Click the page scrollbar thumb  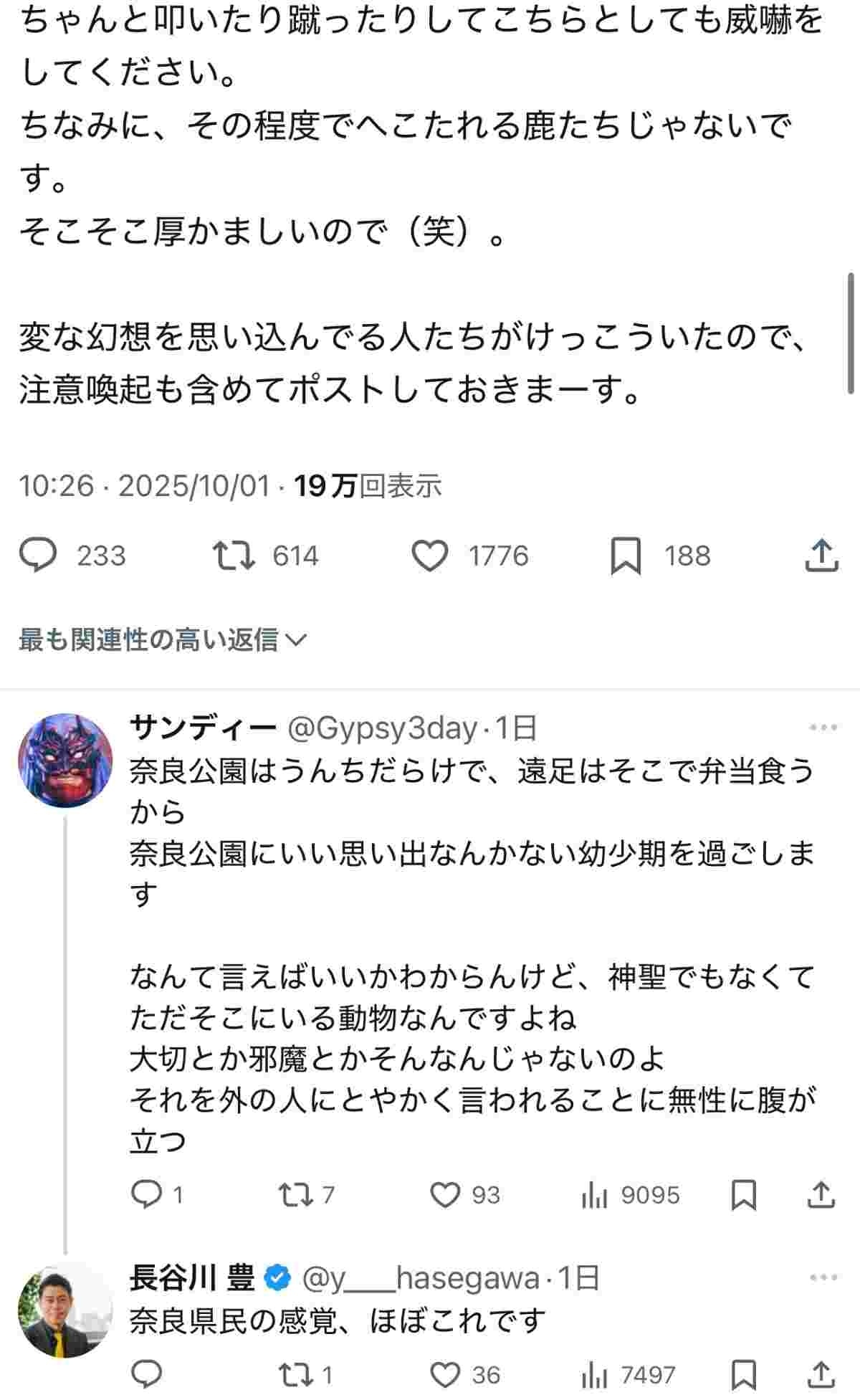pyautogui.click(x=851, y=333)
